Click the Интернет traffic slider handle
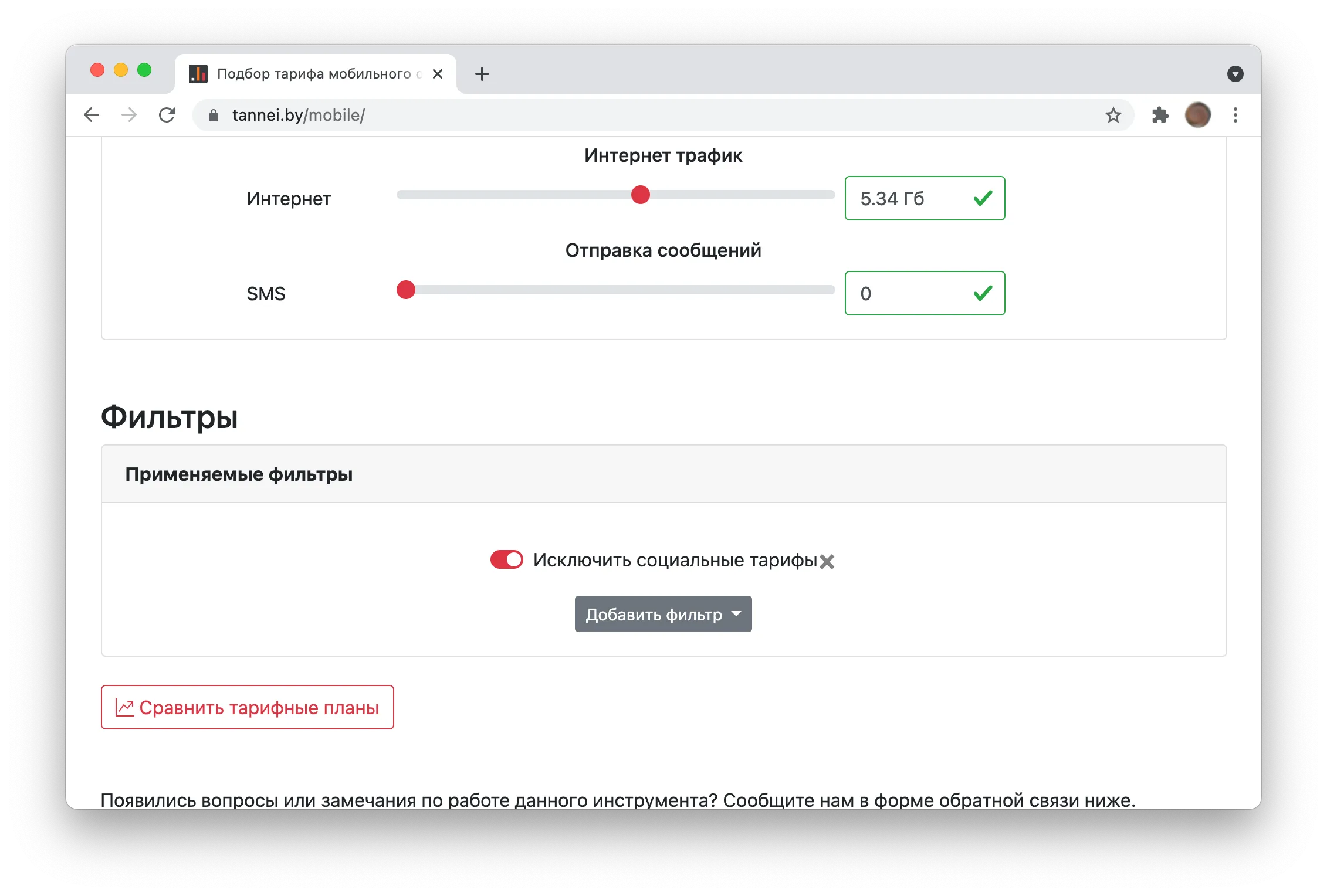This screenshot has width=1327, height=896. click(641, 195)
